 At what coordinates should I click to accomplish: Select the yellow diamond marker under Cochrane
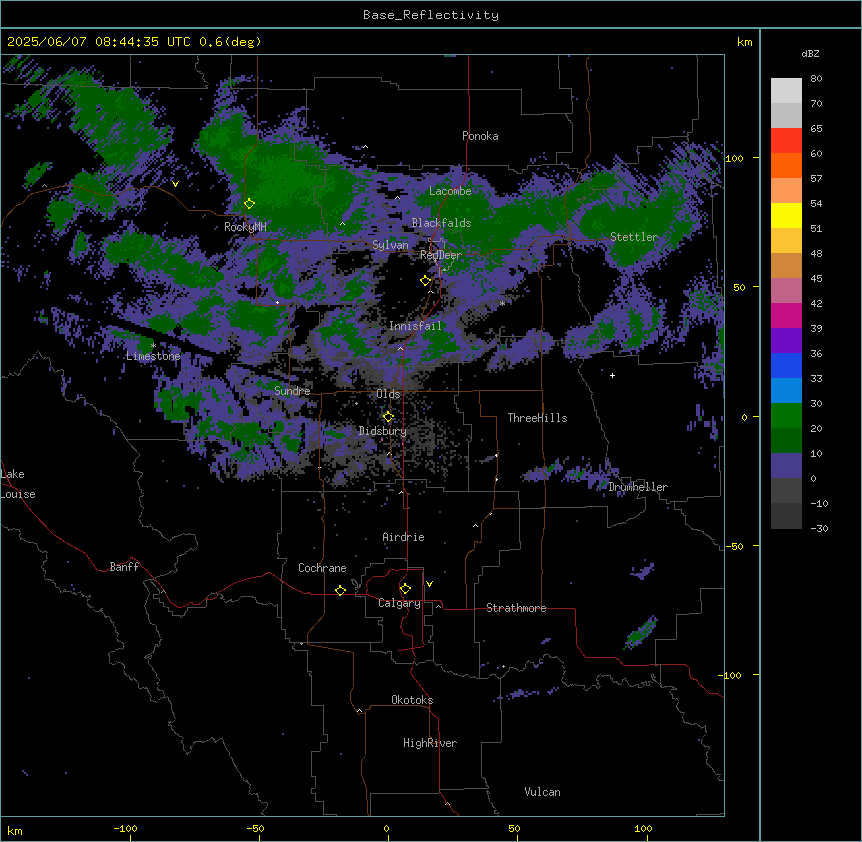(340, 590)
